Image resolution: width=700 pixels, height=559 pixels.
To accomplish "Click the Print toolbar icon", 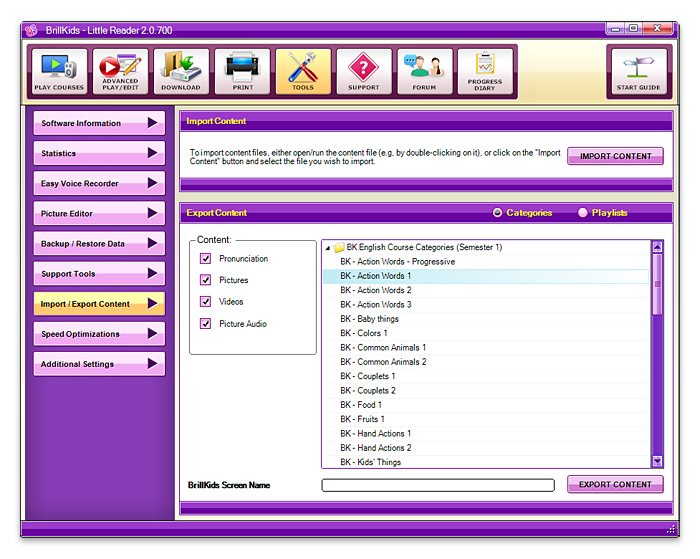I will pos(242,71).
